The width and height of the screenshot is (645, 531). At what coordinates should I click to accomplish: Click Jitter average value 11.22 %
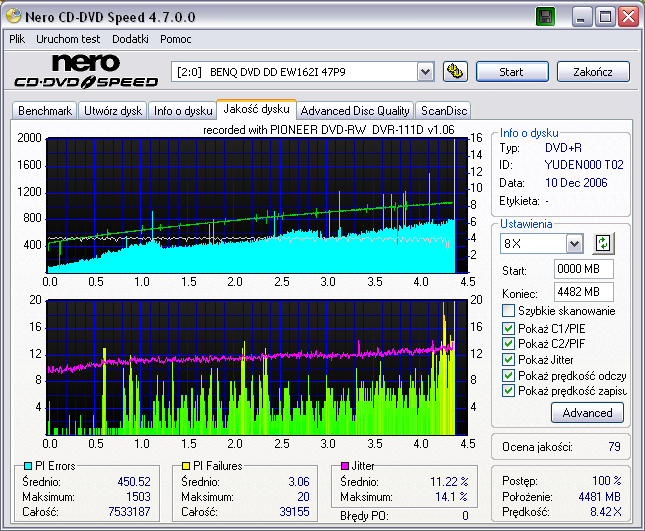(x=449, y=482)
